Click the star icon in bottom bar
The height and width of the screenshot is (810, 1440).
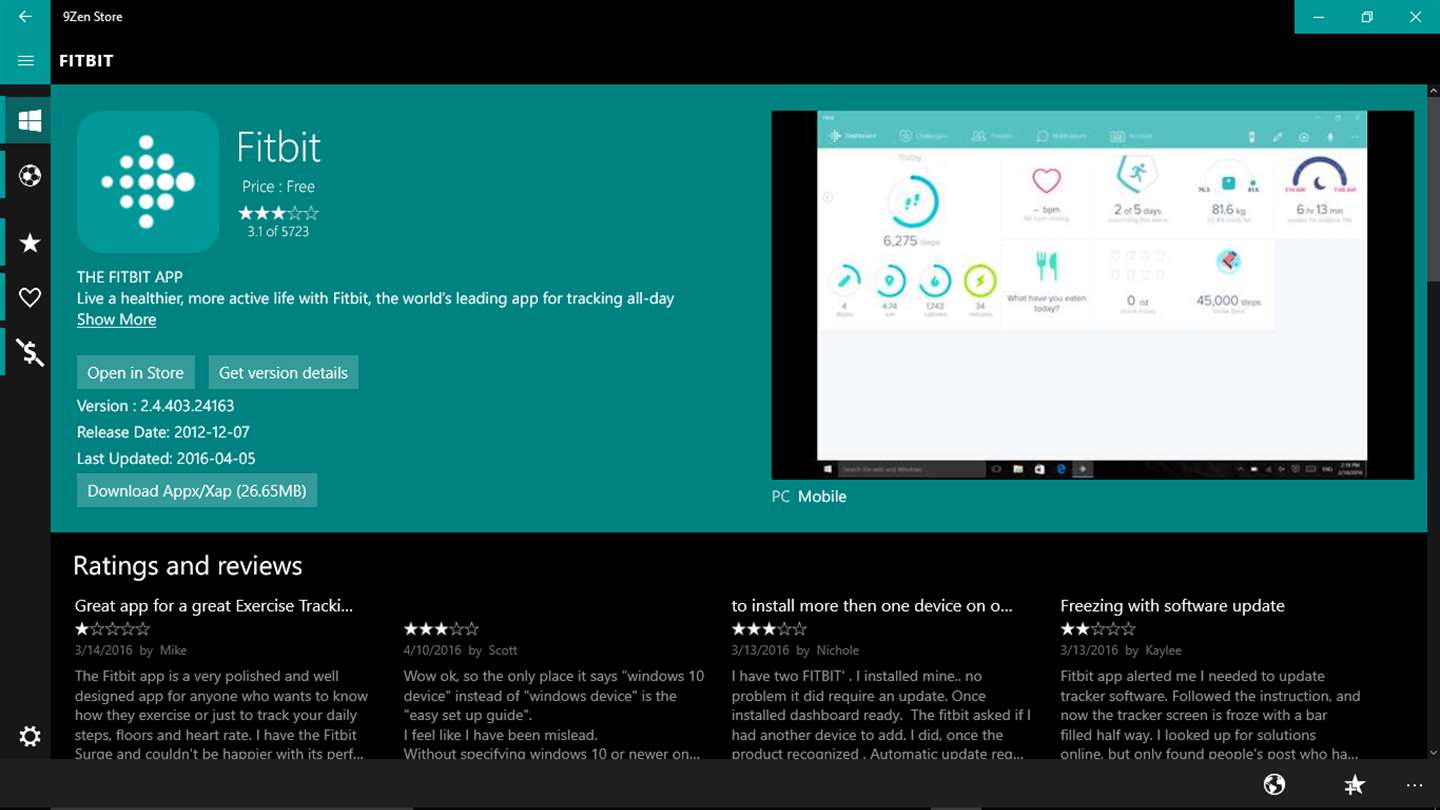coord(1354,785)
